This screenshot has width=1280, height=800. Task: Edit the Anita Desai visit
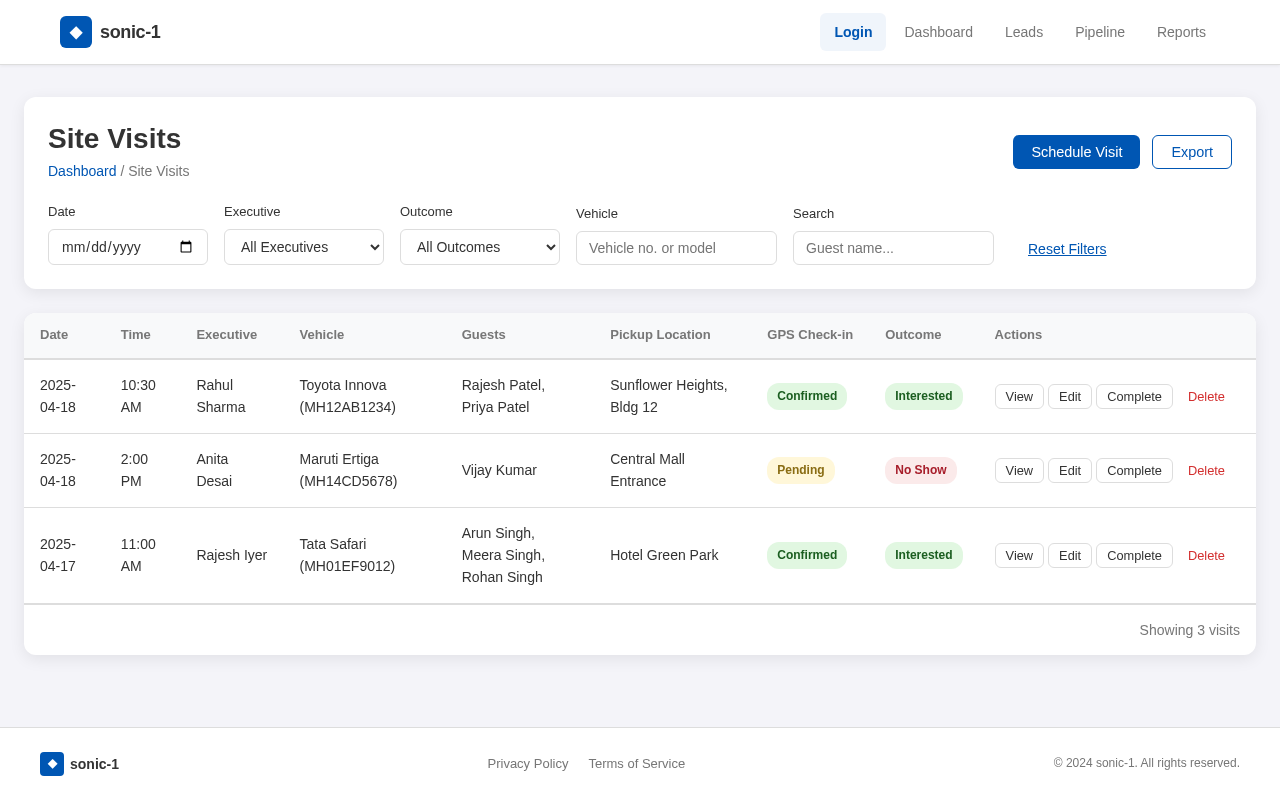click(1070, 470)
